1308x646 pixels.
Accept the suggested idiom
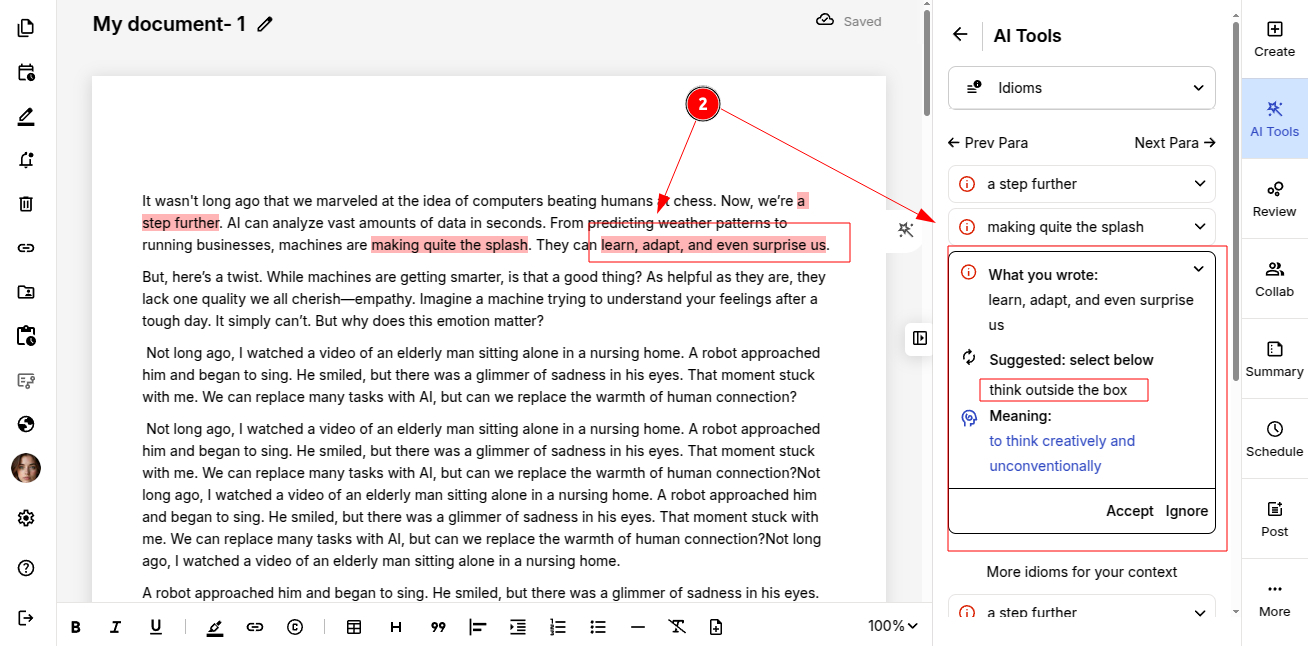[x=1129, y=511]
